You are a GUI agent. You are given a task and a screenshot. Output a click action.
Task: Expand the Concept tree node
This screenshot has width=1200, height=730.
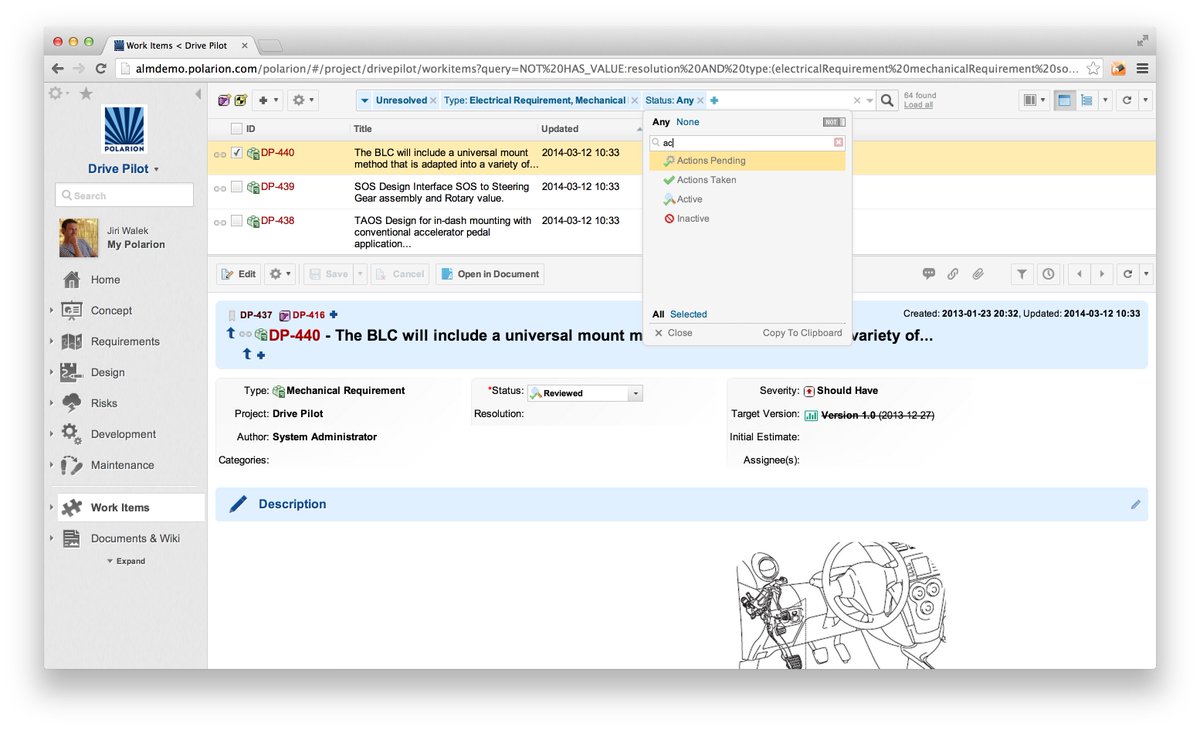51,311
